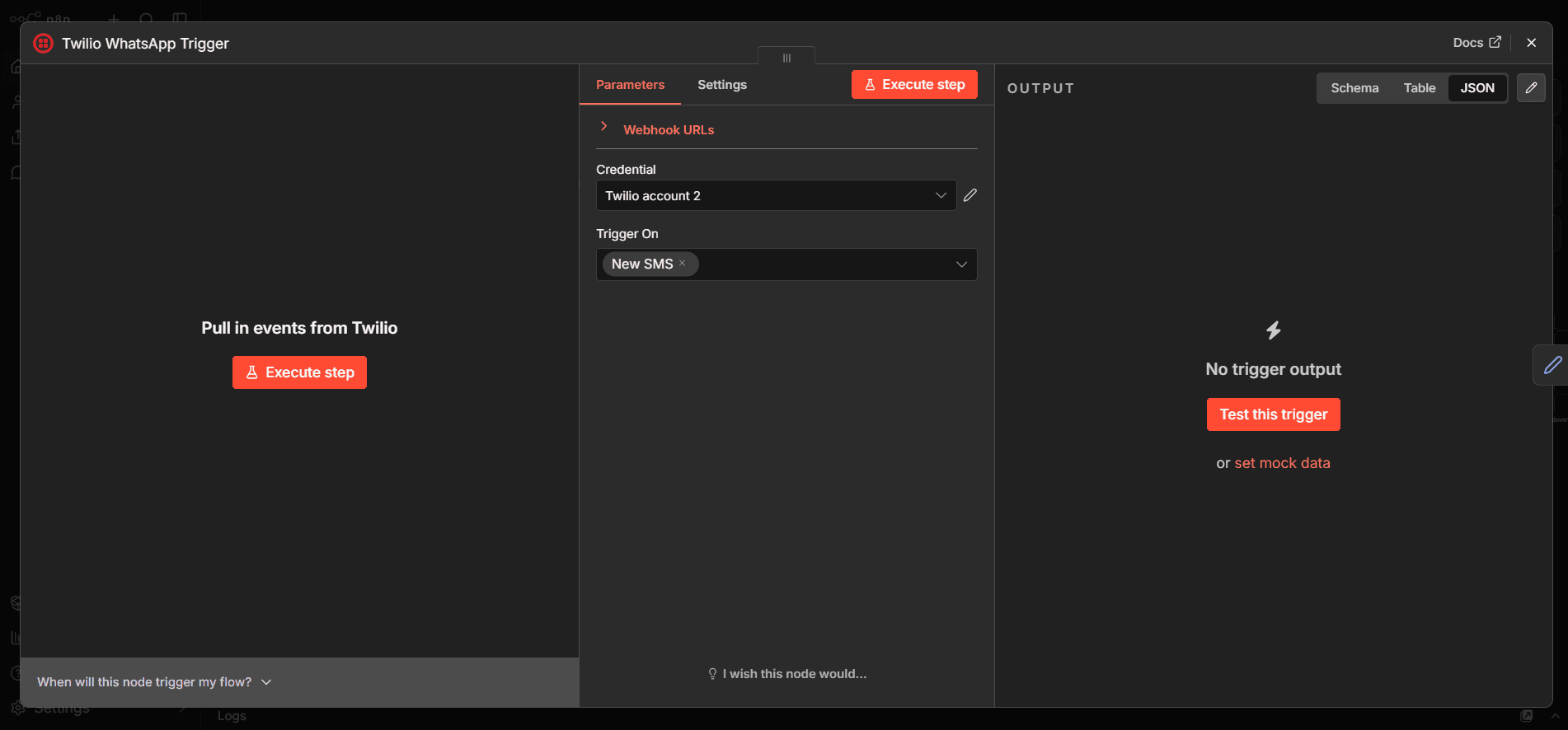Open the Docs external link
This screenshot has width=1568, height=730.
click(1476, 43)
